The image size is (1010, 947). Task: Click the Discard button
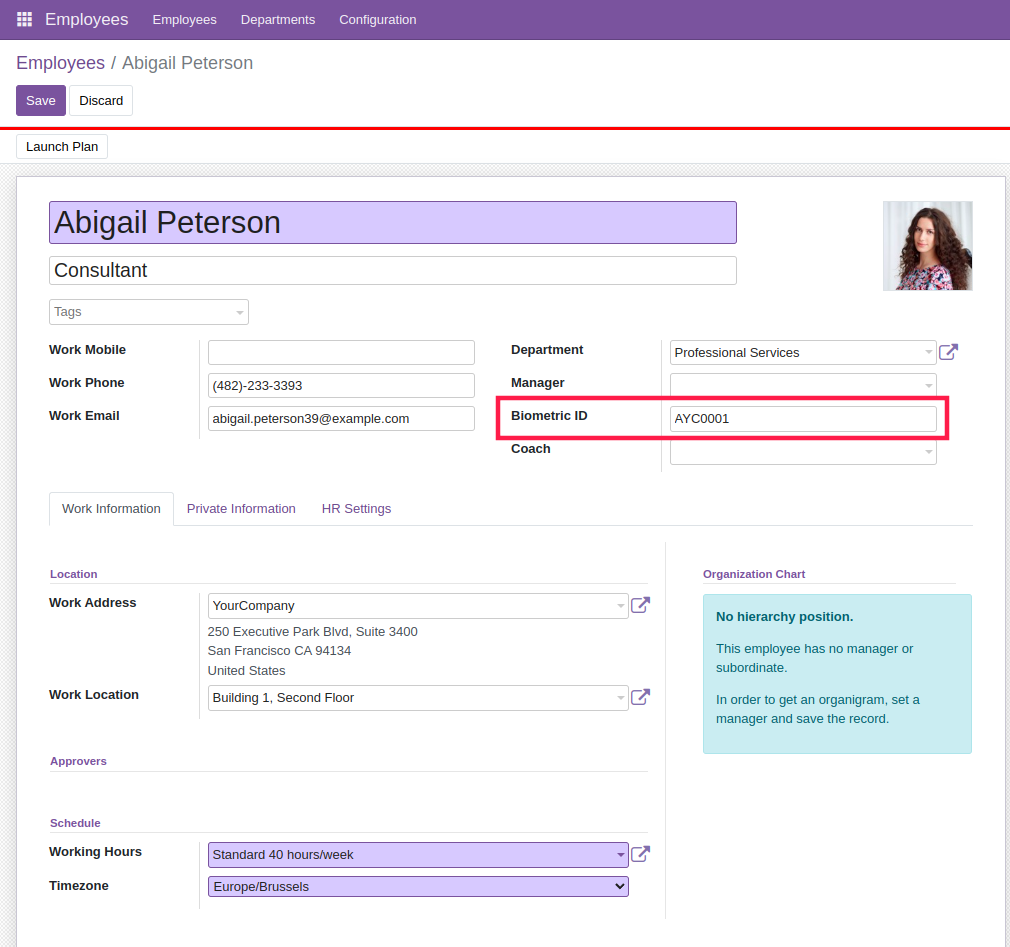click(x=101, y=100)
